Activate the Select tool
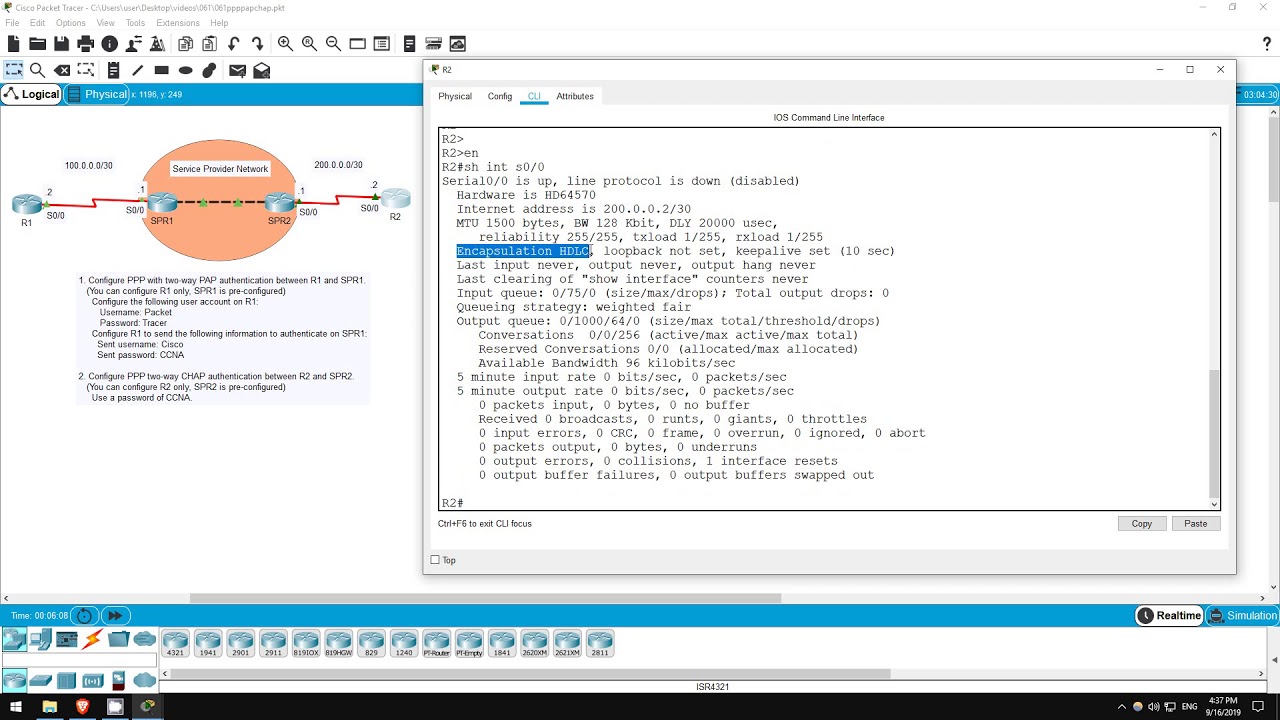The width and height of the screenshot is (1280, 720). [x=13, y=70]
